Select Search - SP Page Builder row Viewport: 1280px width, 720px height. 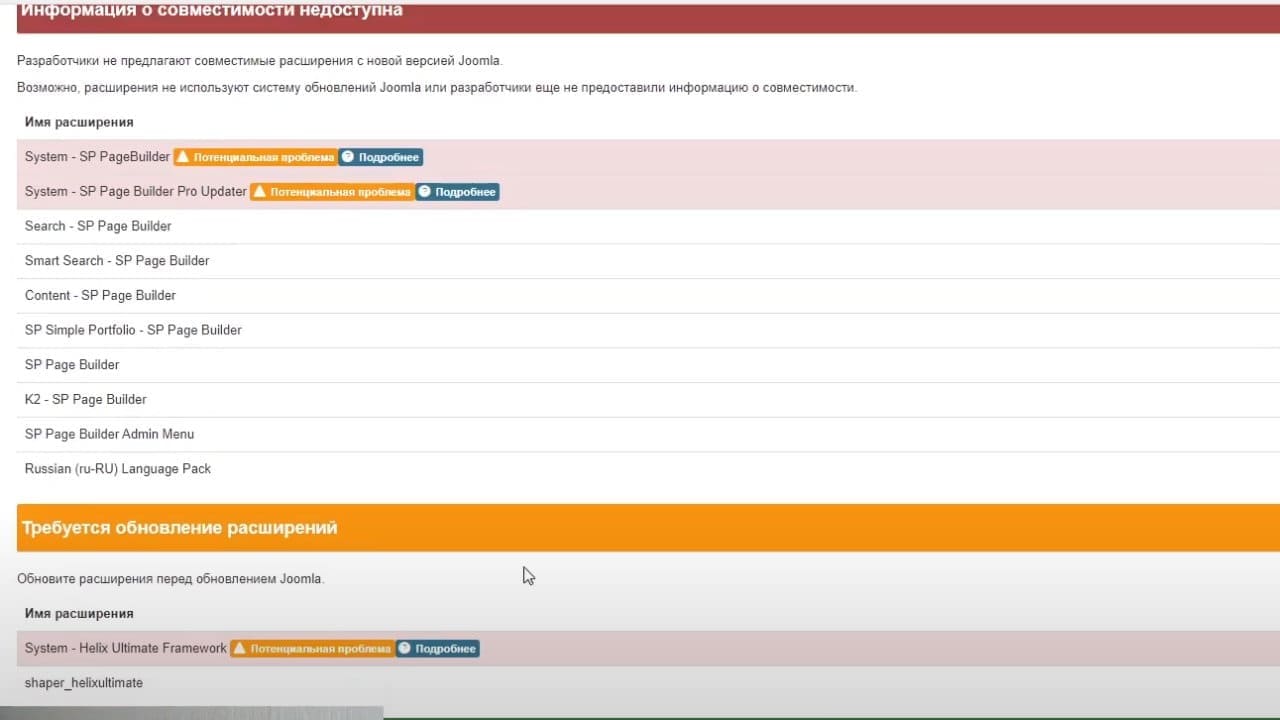pos(648,226)
